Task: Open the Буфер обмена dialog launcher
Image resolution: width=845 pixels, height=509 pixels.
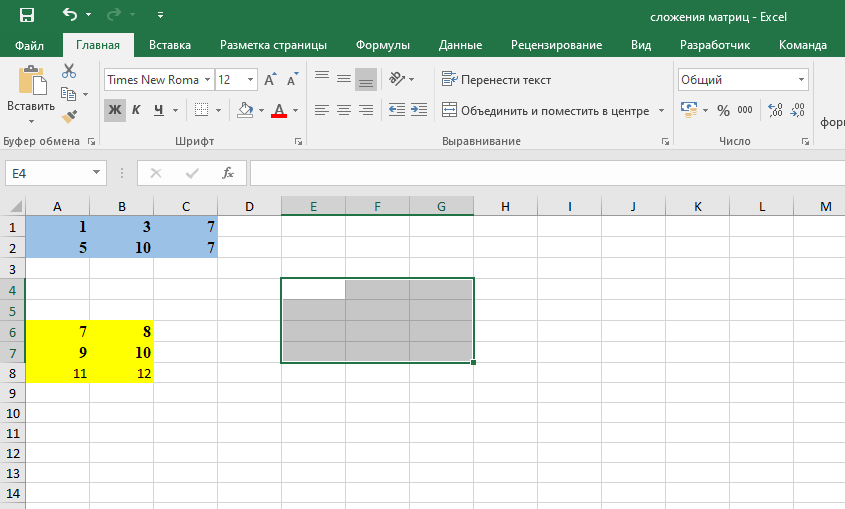Action: (x=92, y=142)
